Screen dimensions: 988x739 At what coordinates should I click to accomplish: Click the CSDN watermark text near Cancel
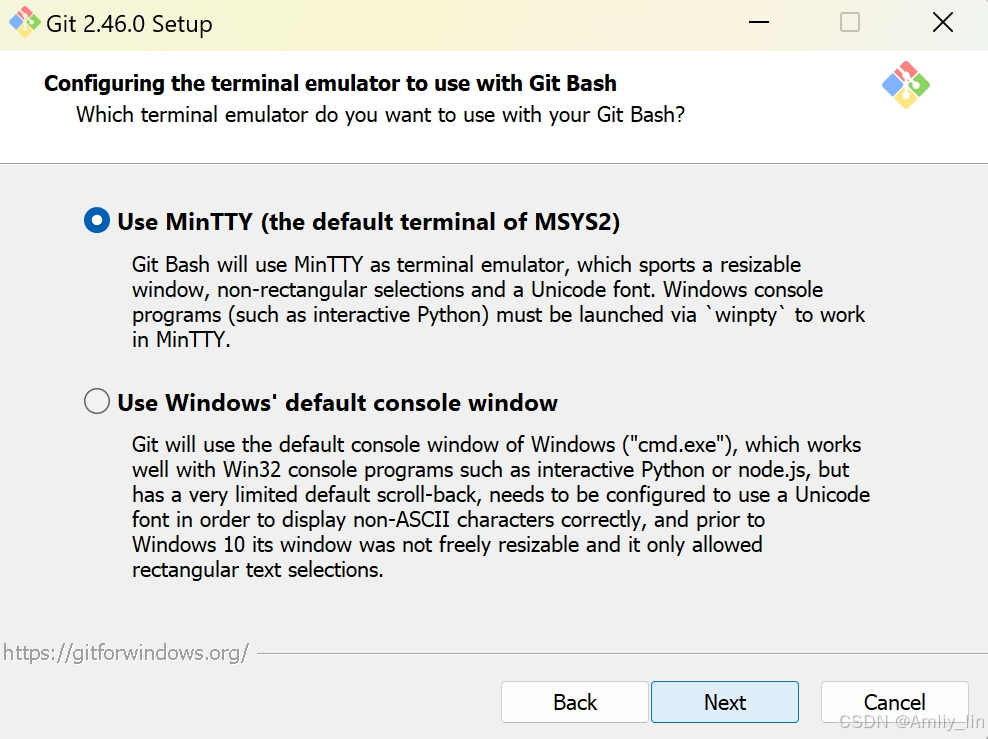pos(912,721)
